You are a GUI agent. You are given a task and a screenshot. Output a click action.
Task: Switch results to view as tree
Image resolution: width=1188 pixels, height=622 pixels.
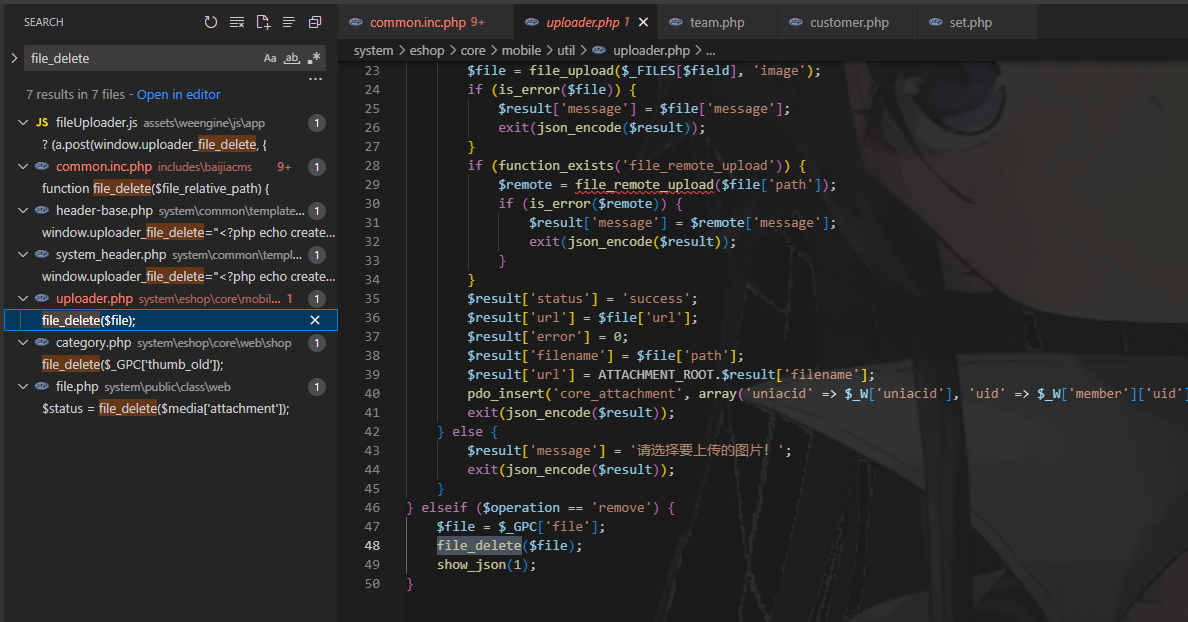289,22
